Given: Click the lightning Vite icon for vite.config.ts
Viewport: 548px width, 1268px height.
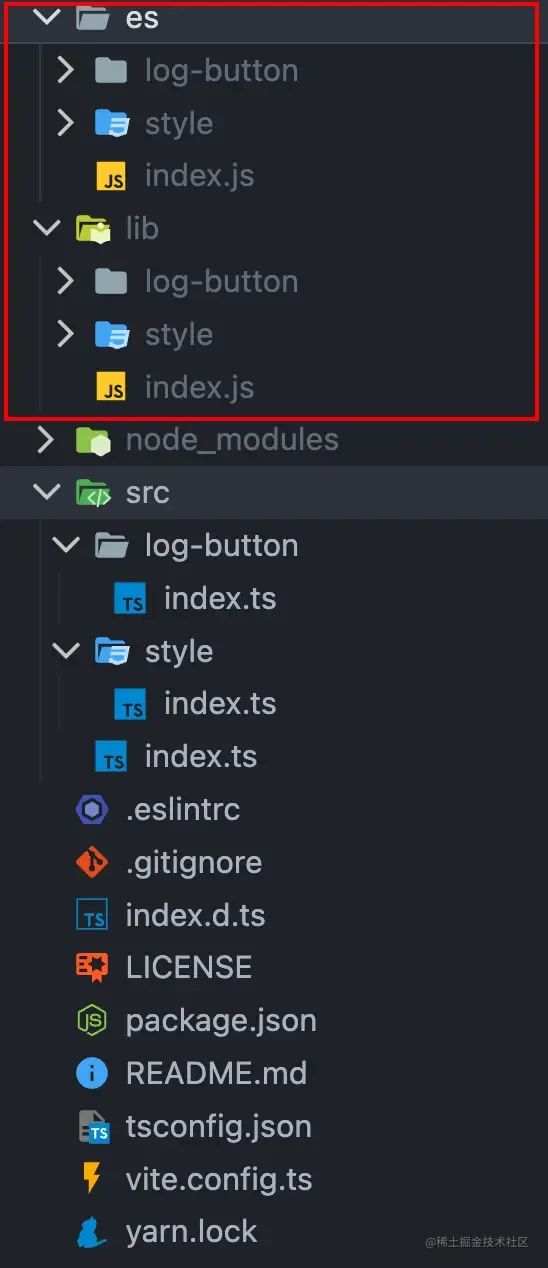Looking at the screenshot, I should tap(92, 1178).
